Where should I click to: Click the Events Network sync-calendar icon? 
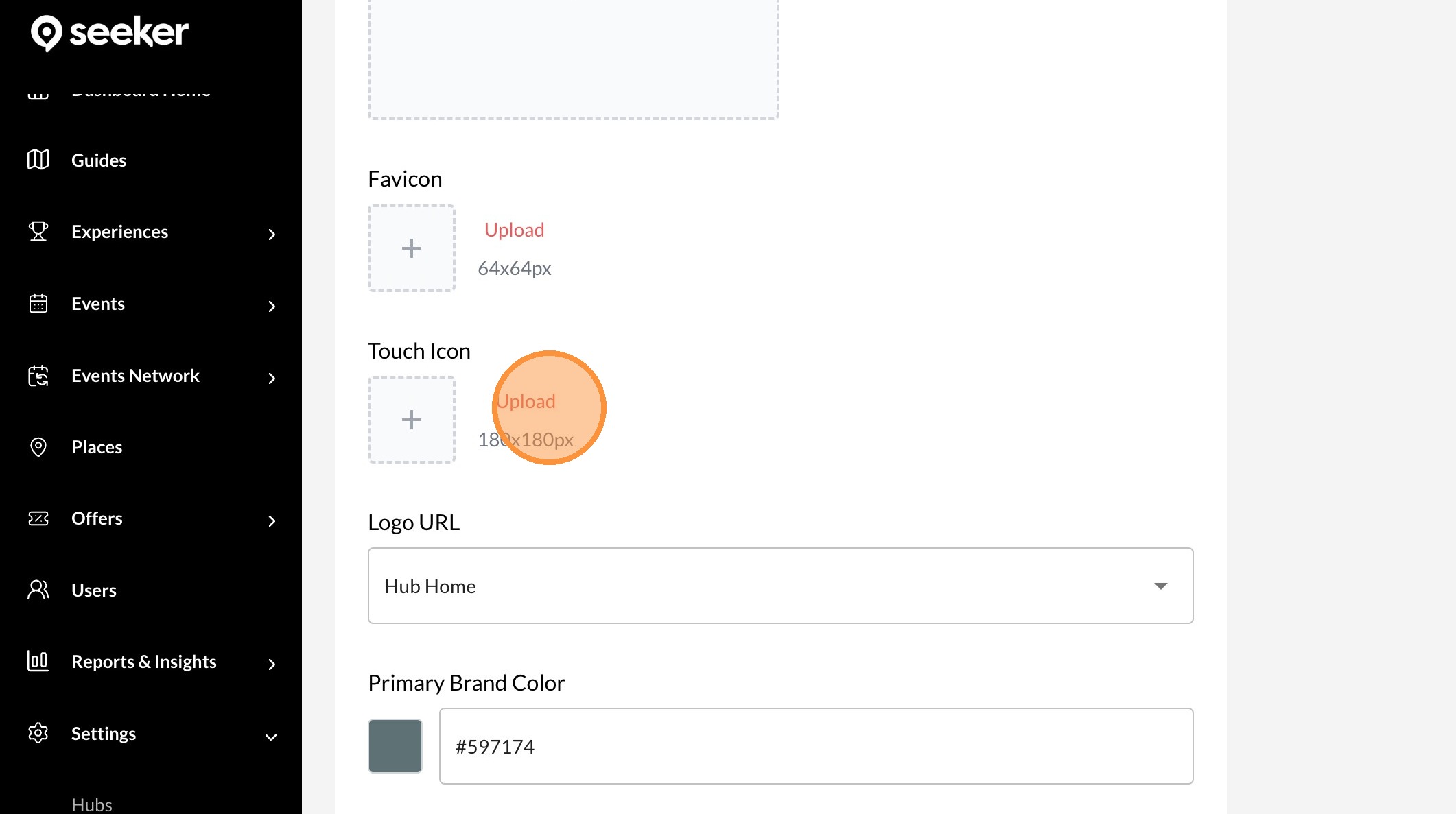coord(38,376)
